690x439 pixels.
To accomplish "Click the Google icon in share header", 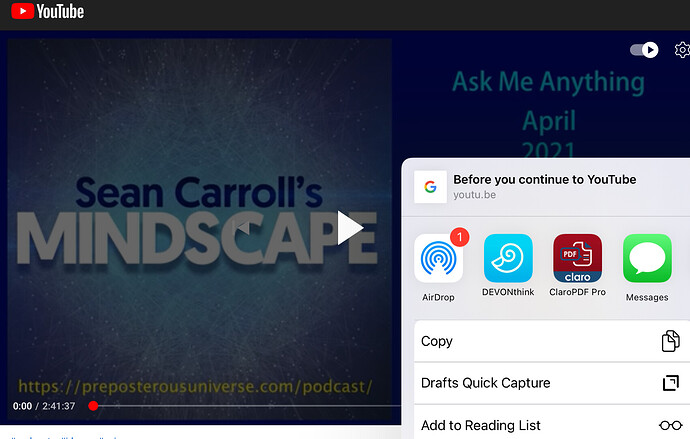I will click(430, 187).
